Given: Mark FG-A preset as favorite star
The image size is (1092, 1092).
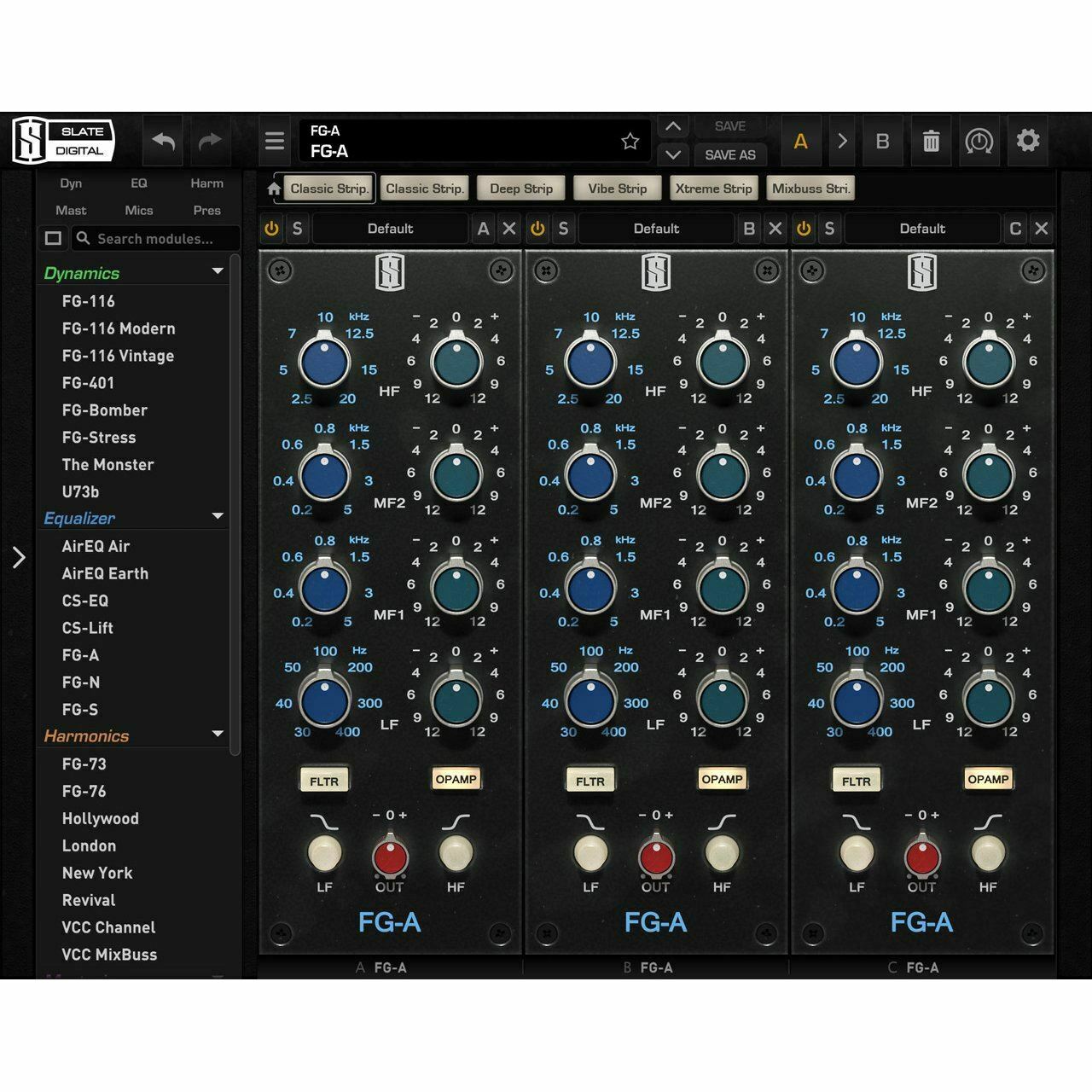Looking at the screenshot, I should (630, 141).
